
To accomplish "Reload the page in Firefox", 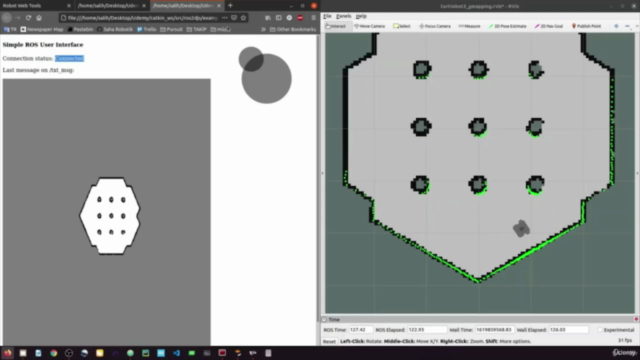I will [28, 18].
